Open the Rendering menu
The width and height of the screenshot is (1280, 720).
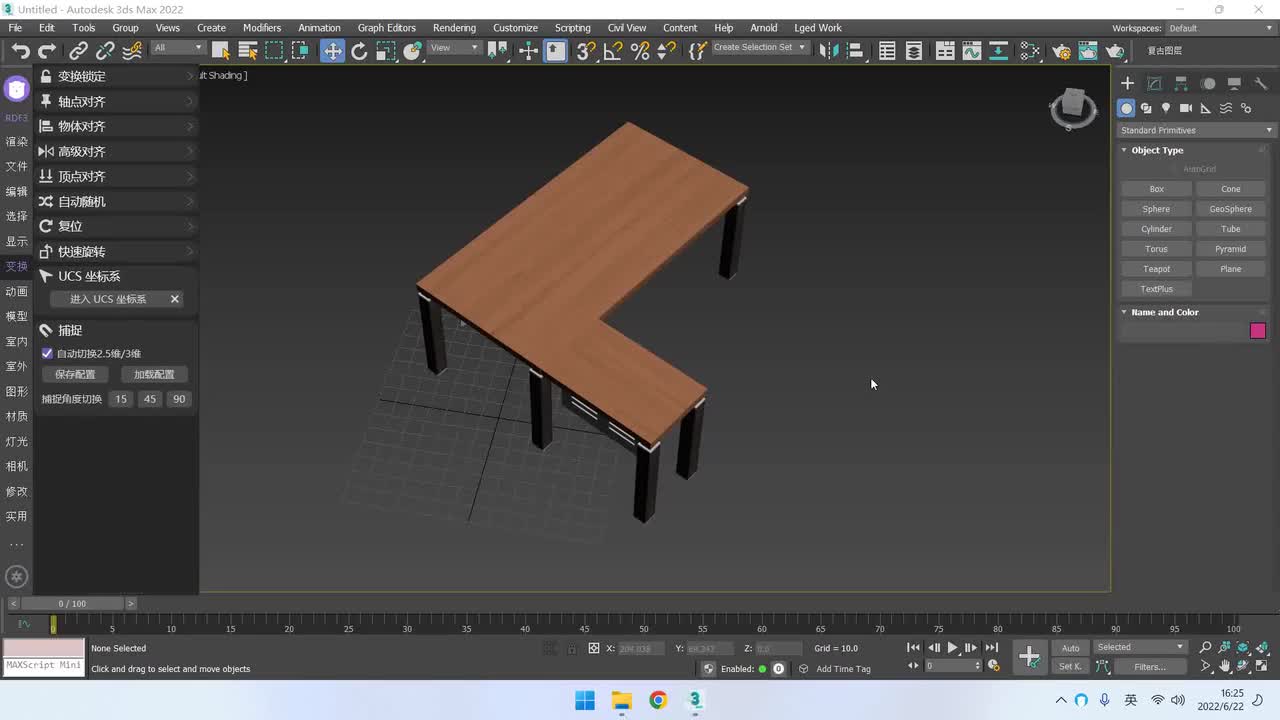454,28
